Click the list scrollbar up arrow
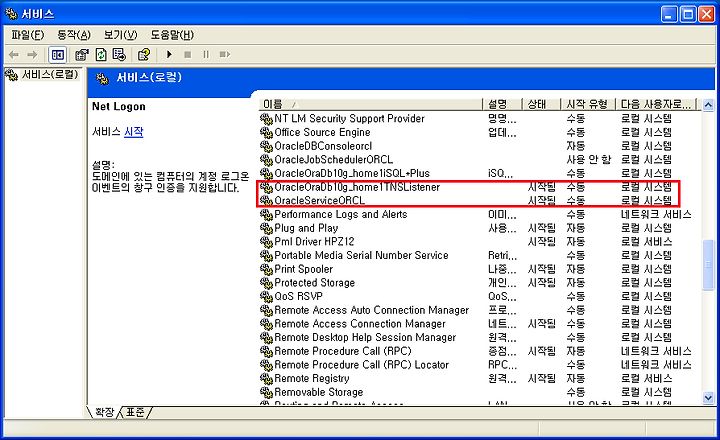Image resolution: width=720 pixels, height=440 pixels. (709, 105)
